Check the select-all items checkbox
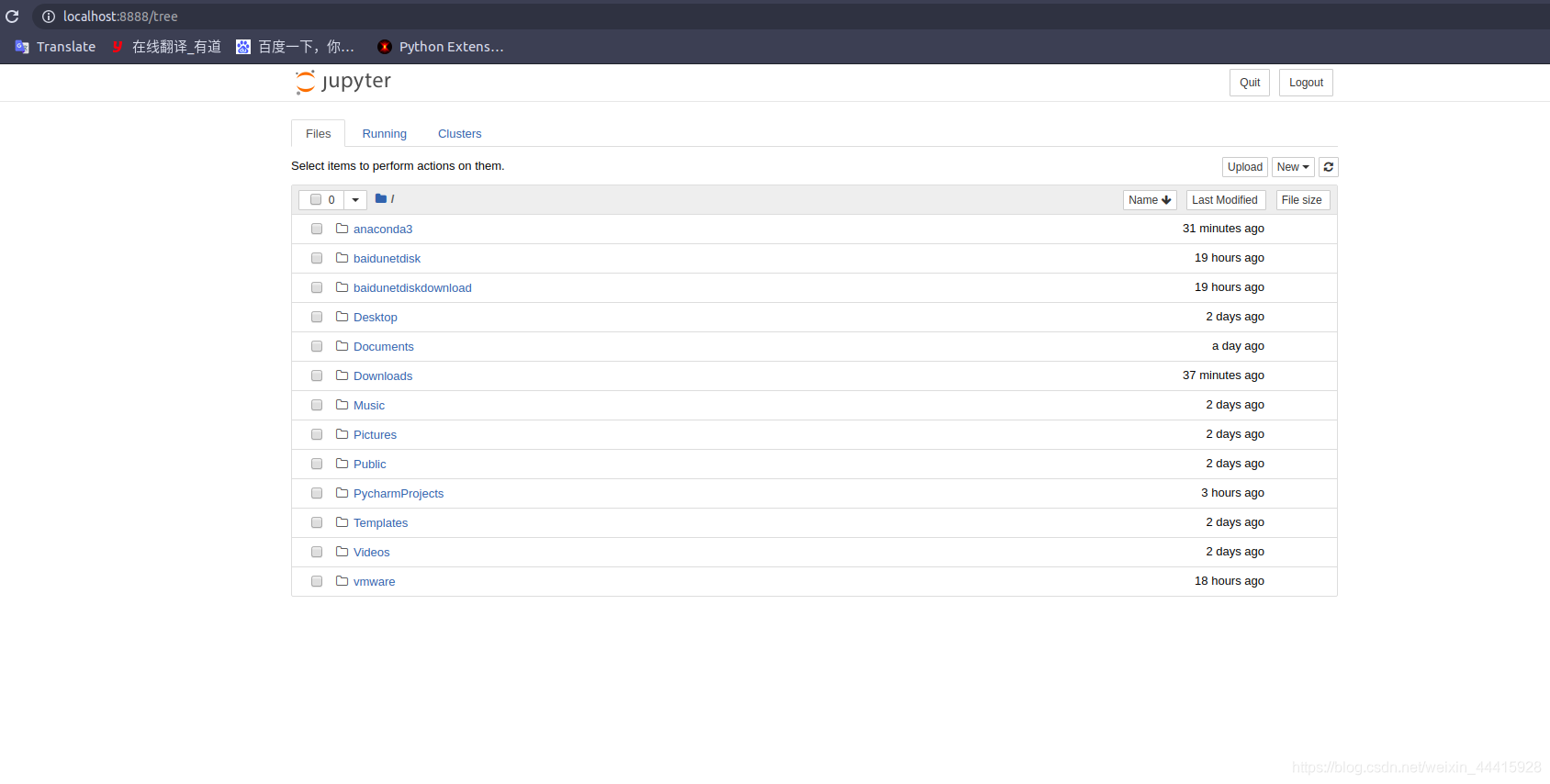 (316, 199)
